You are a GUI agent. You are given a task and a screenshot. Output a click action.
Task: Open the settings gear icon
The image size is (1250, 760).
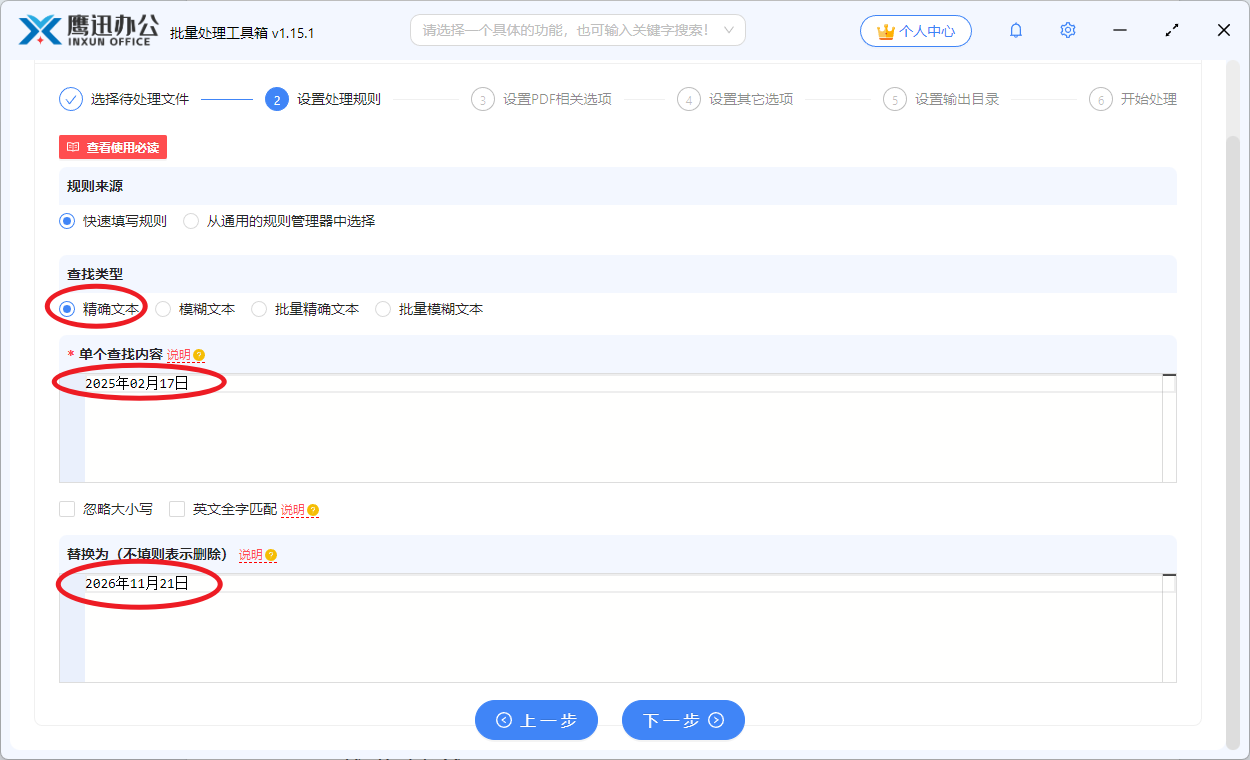(1068, 31)
